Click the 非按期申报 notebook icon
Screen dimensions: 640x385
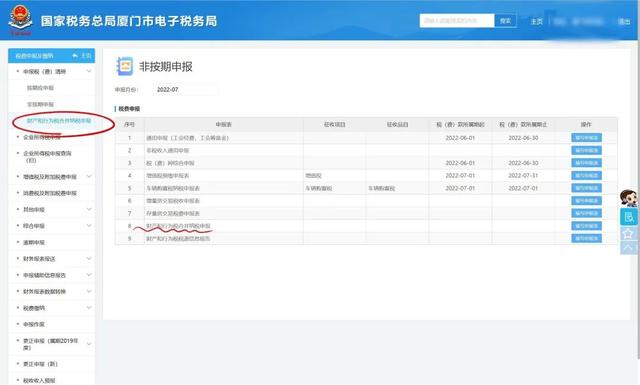tap(124, 66)
